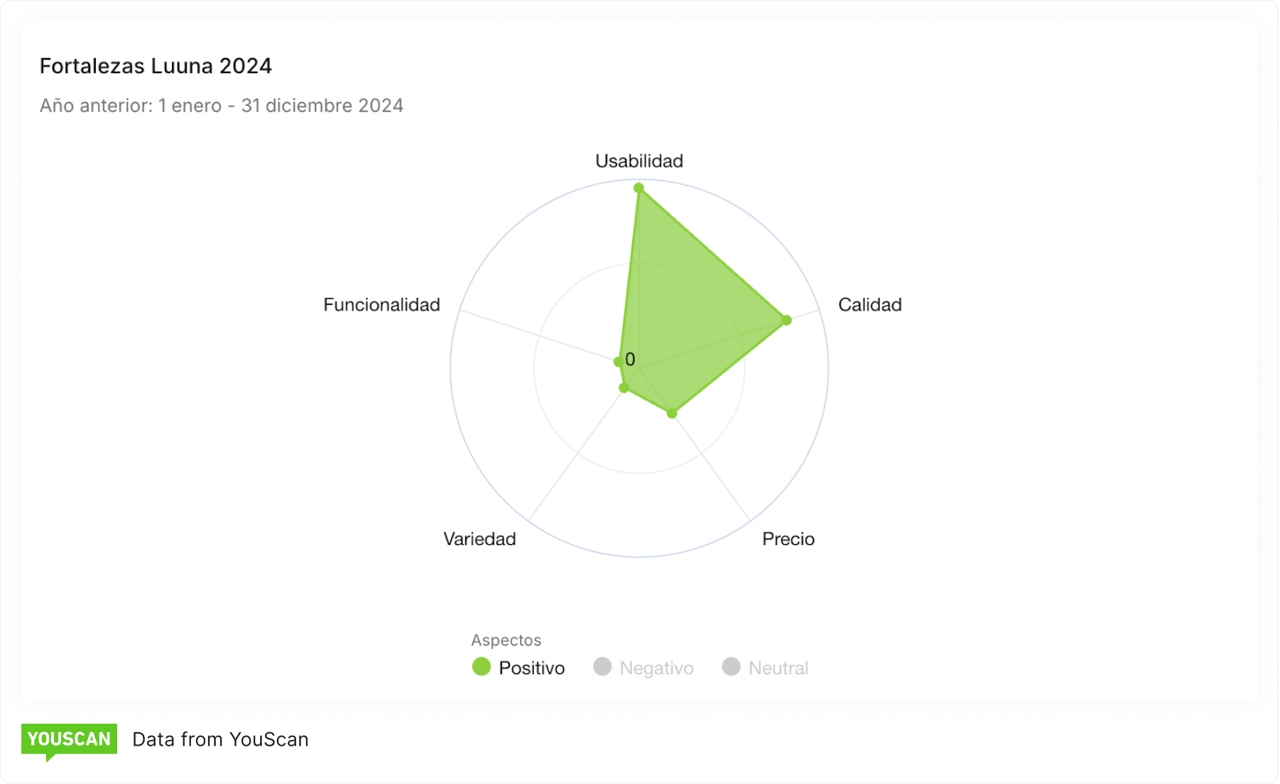Screen dimensions: 1280x784
Task: Click the Calidad data point on the radar
Action: [786, 320]
